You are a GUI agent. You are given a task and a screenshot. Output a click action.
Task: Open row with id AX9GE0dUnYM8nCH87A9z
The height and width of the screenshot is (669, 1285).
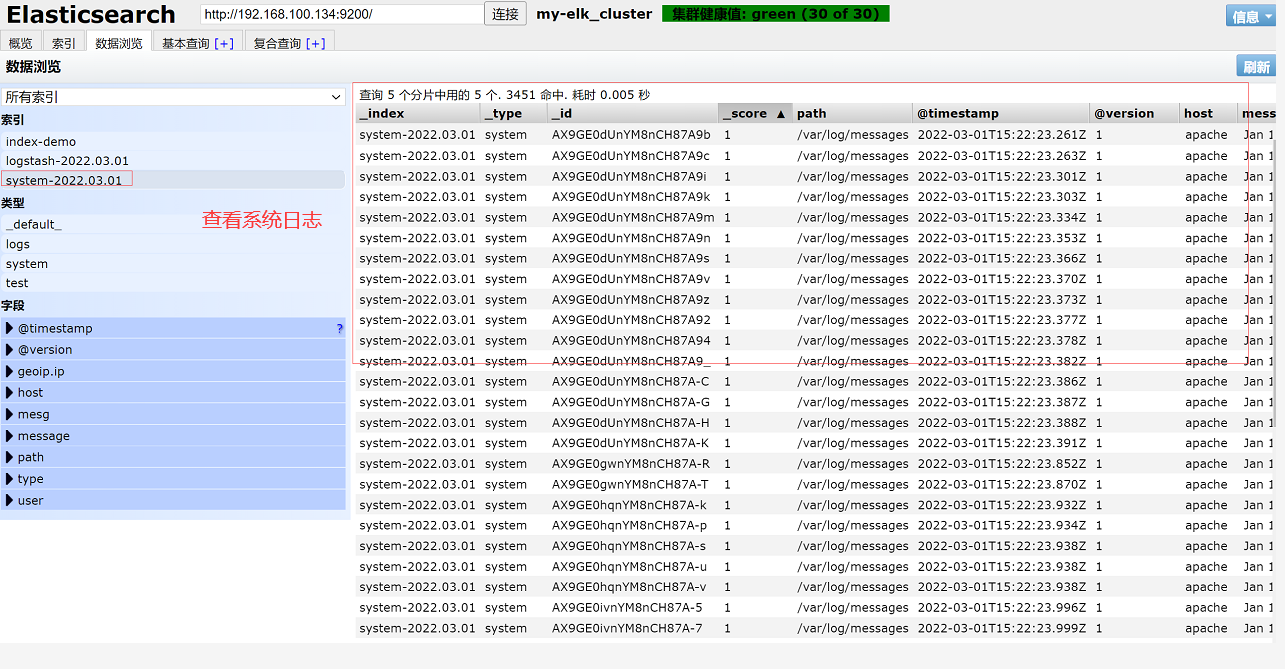(x=631, y=300)
